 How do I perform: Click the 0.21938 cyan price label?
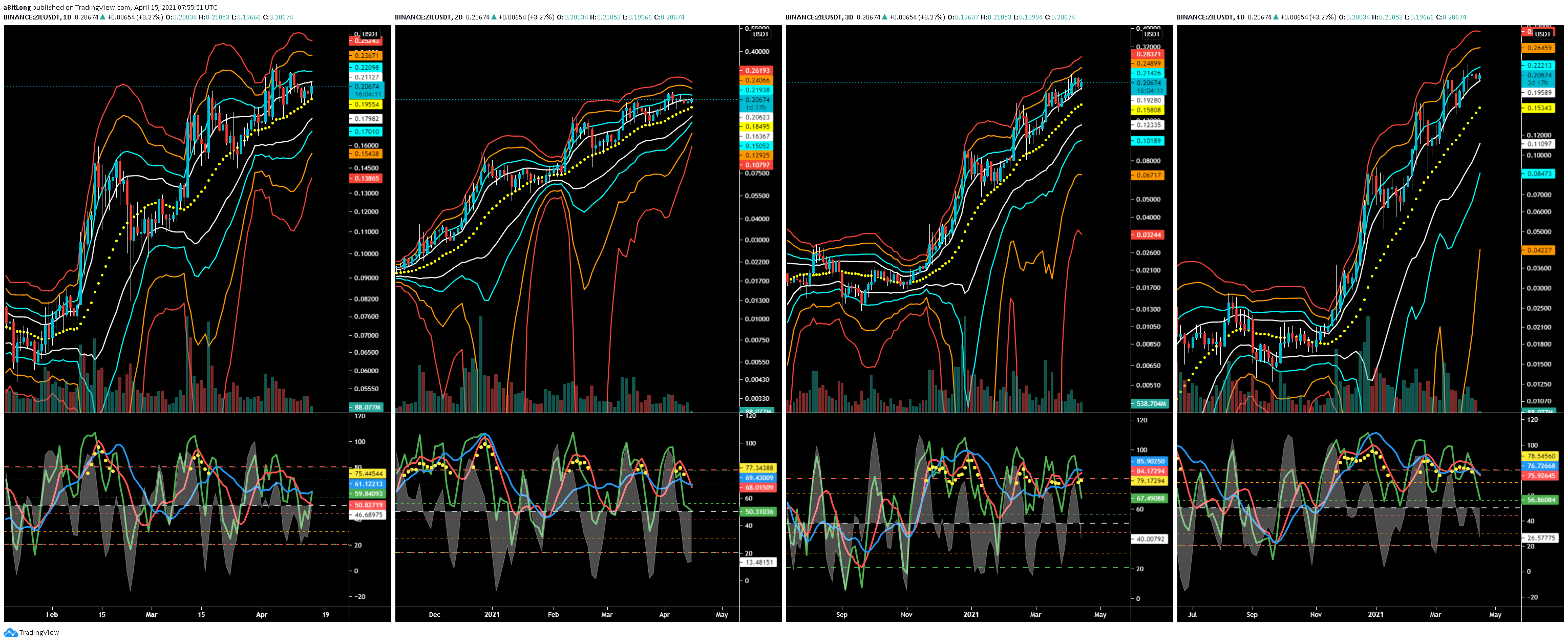pos(757,90)
